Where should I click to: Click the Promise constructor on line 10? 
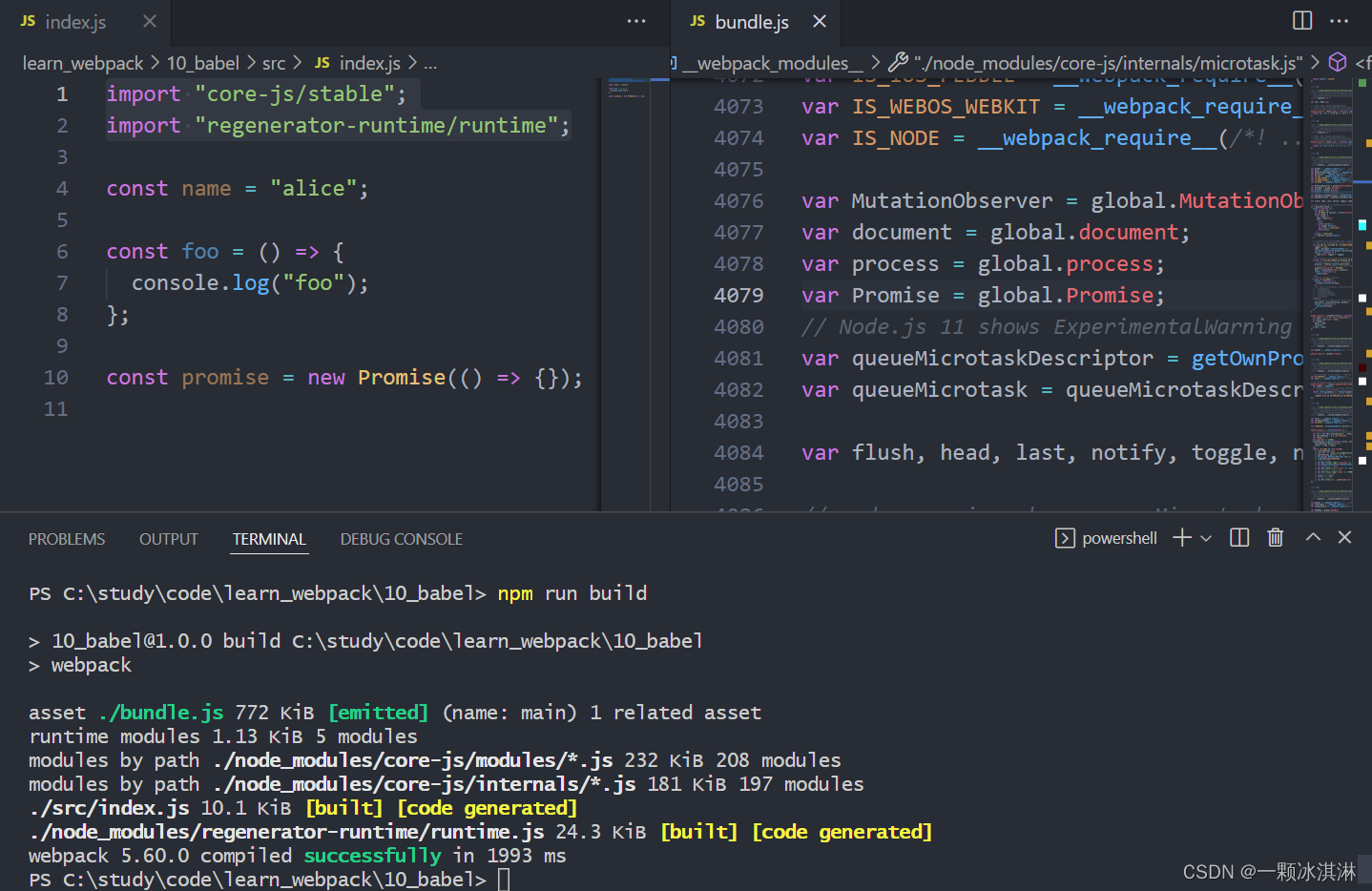[x=402, y=378]
